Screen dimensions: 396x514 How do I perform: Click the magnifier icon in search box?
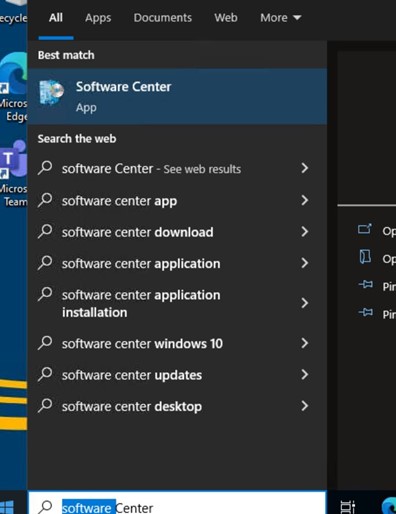click(45, 507)
